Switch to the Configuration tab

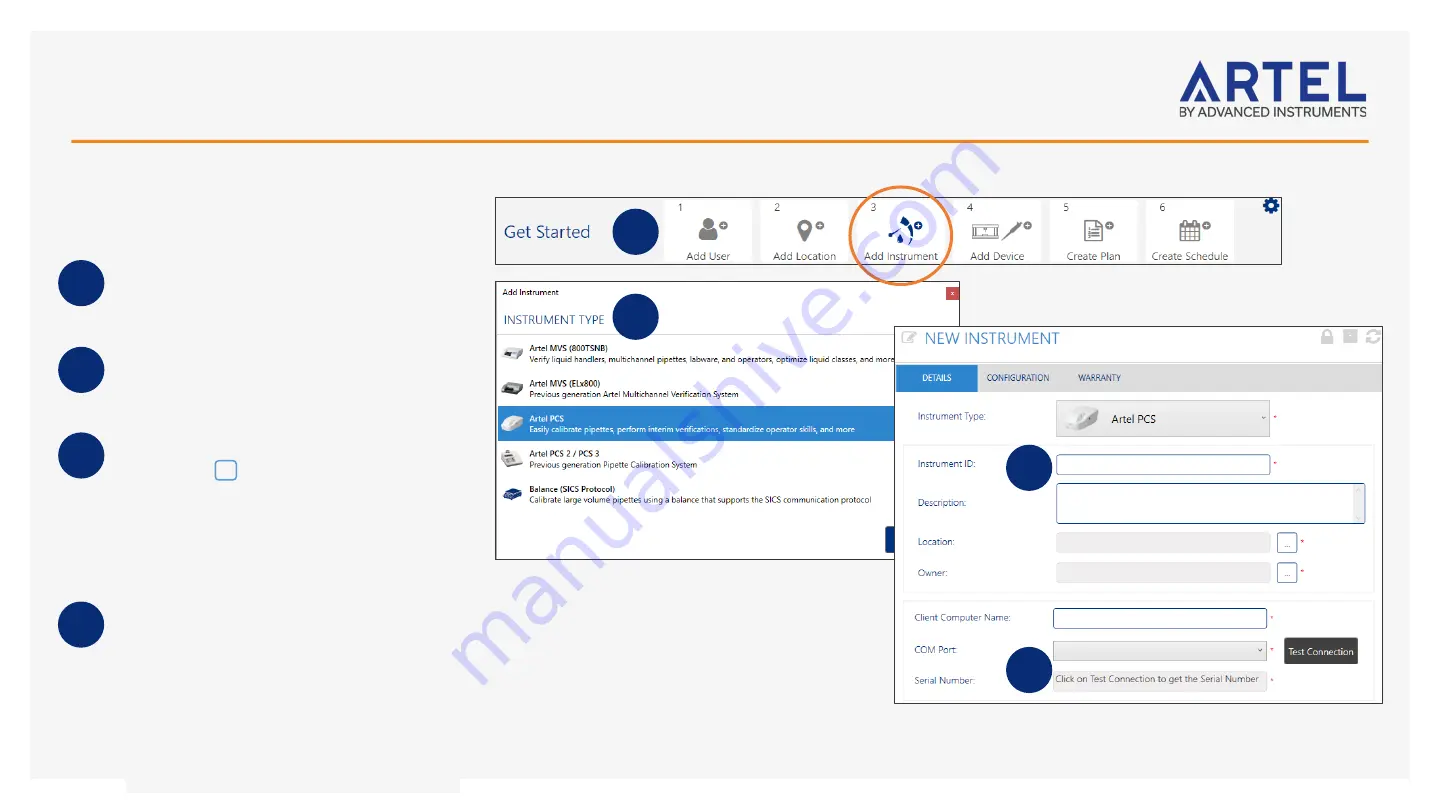pos(1018,378)
